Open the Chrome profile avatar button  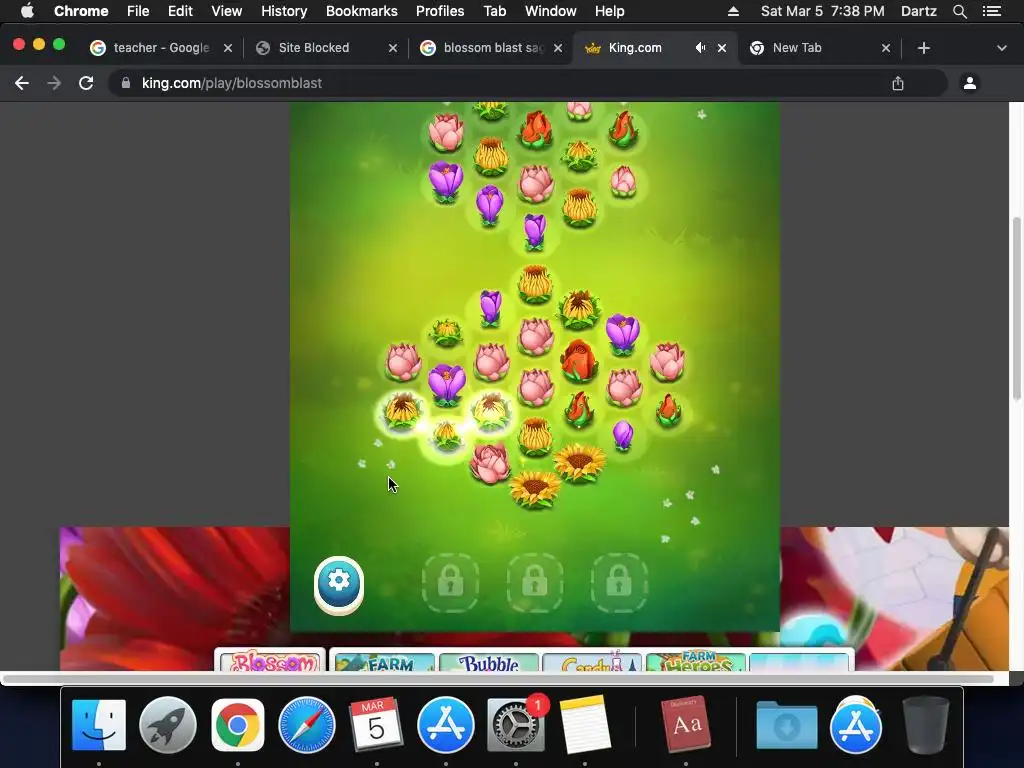[x=970, y=83]
